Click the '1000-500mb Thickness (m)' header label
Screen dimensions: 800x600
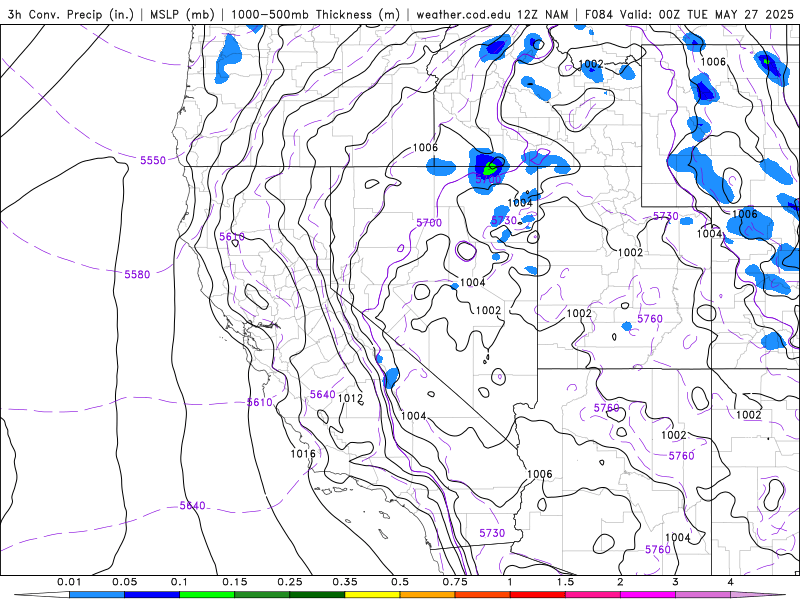[315, 14]
